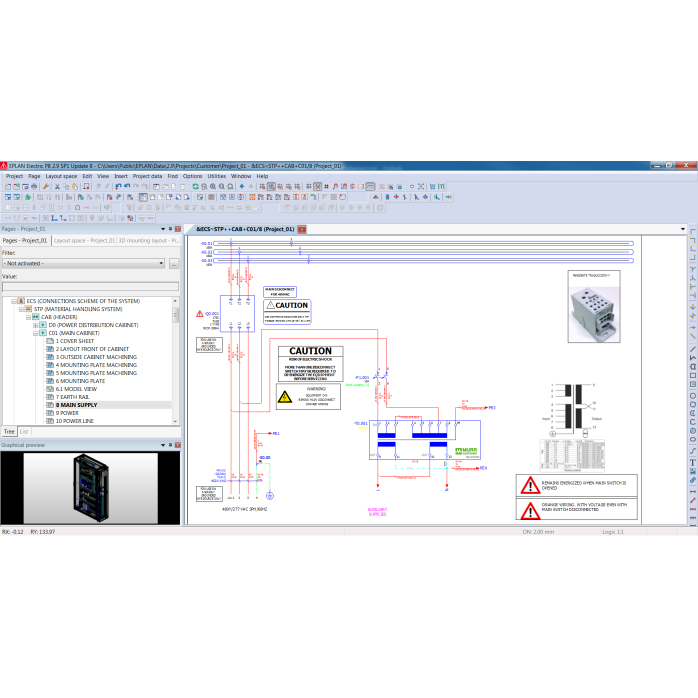Insert top angle connection symbol in right toolbar

click(693, 231)
